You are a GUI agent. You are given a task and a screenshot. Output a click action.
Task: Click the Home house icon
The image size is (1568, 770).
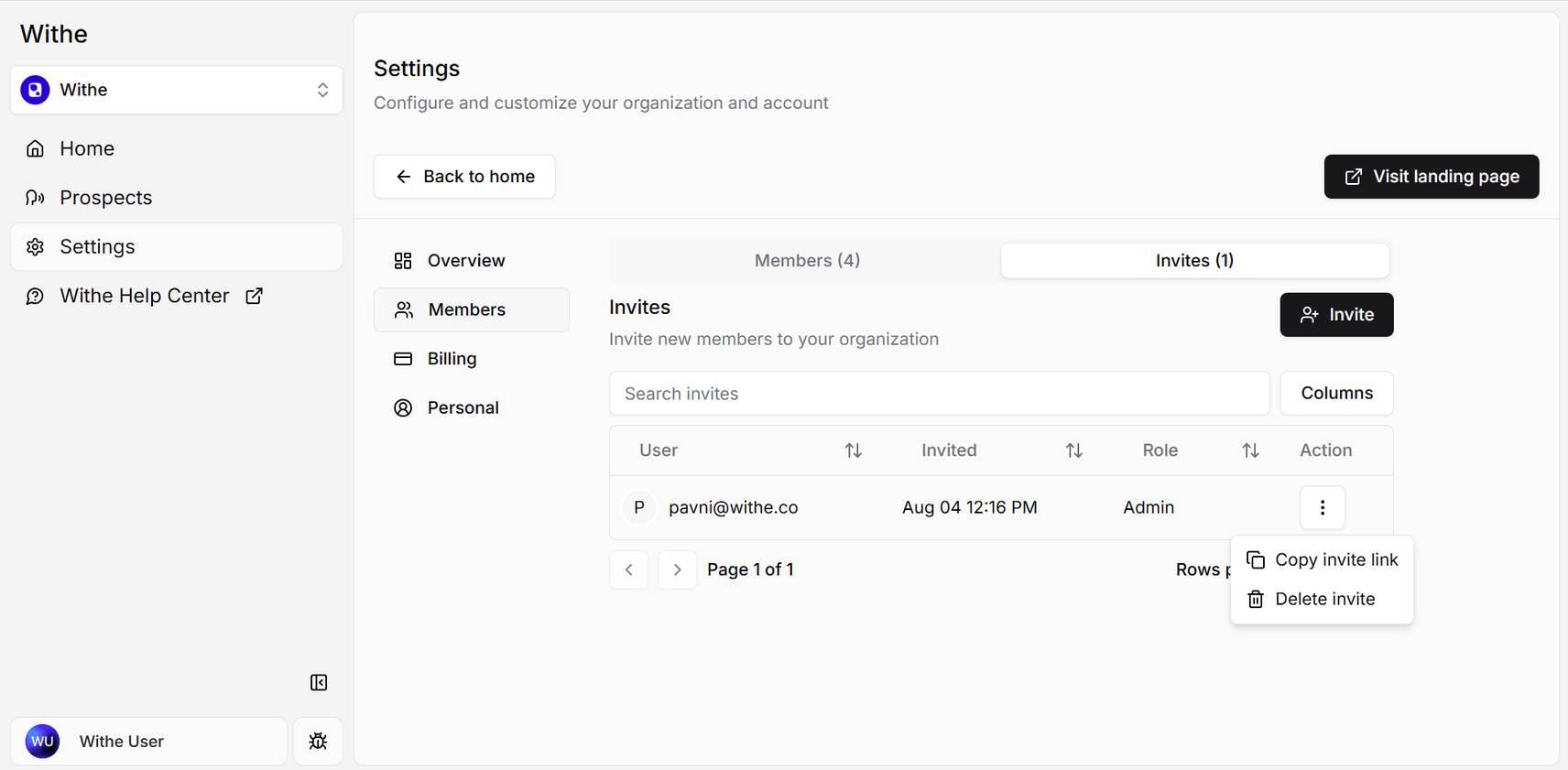35,148
